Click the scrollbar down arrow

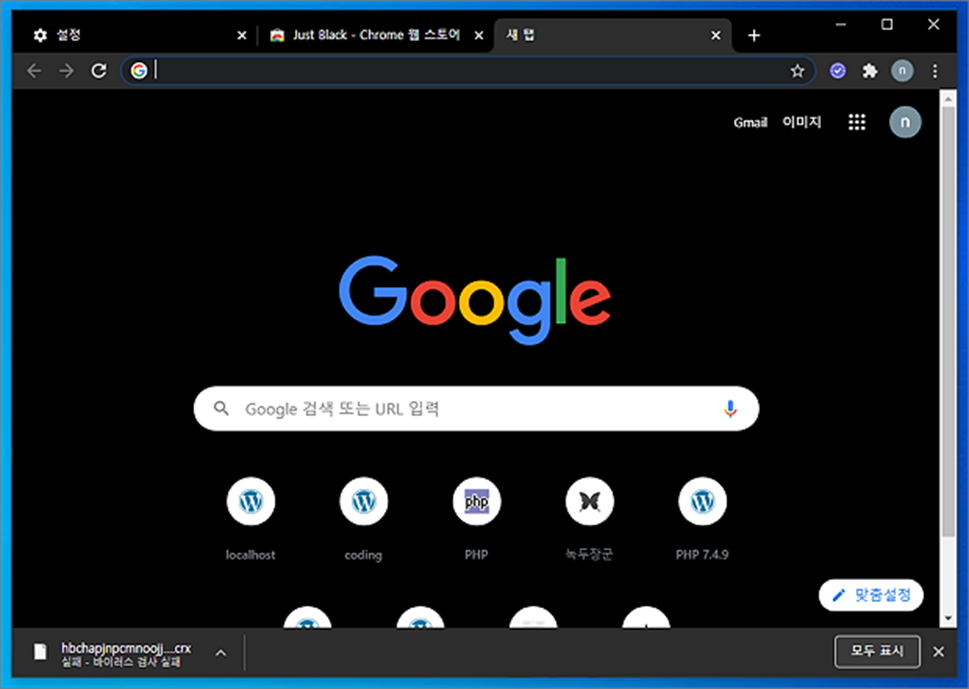[947, 617]
